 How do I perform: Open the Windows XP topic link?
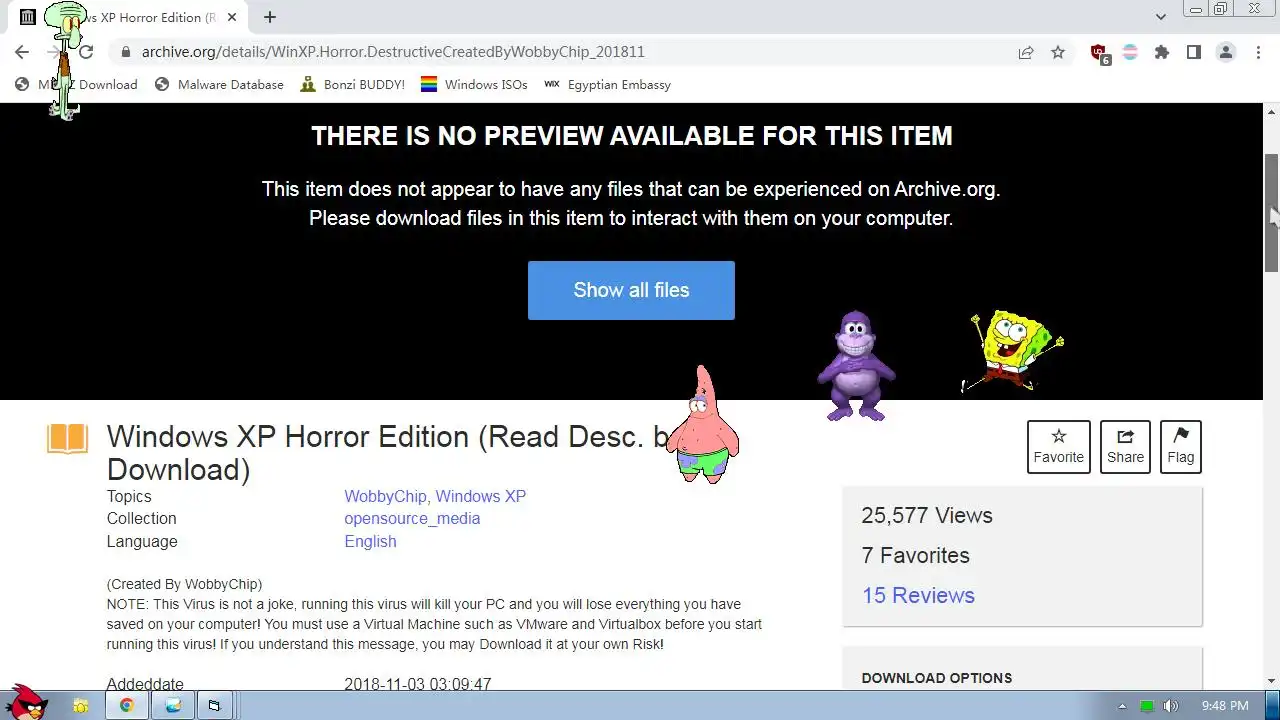480,496
